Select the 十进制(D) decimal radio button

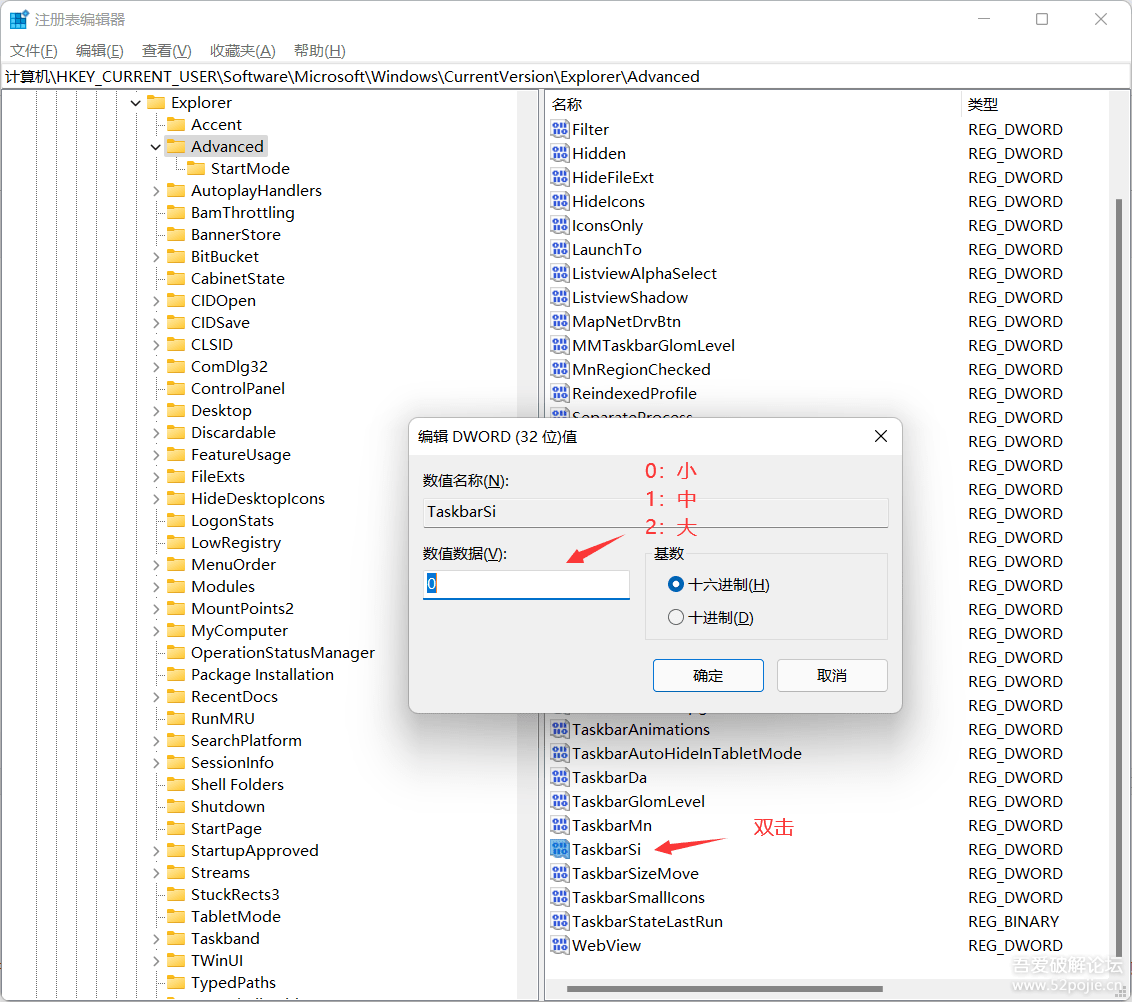[676, 617]
